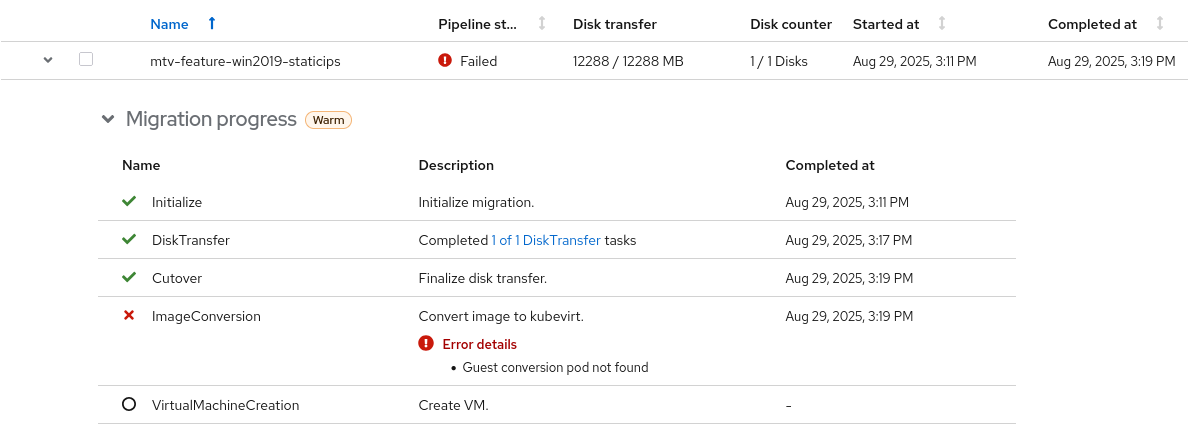Collapse the Migration progress section

click(x=108, y=120)
